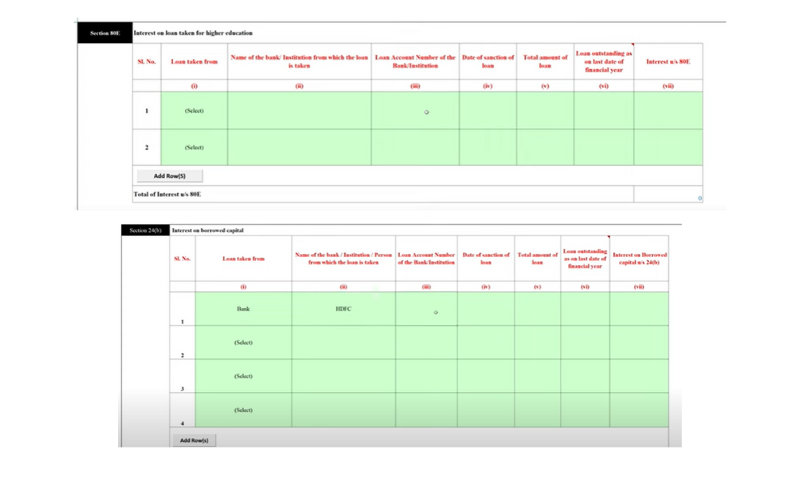The image size is (800, 480).
Task: Click Total amount of loan cell, 80E row 1
Action: click(x=545, y=111)
